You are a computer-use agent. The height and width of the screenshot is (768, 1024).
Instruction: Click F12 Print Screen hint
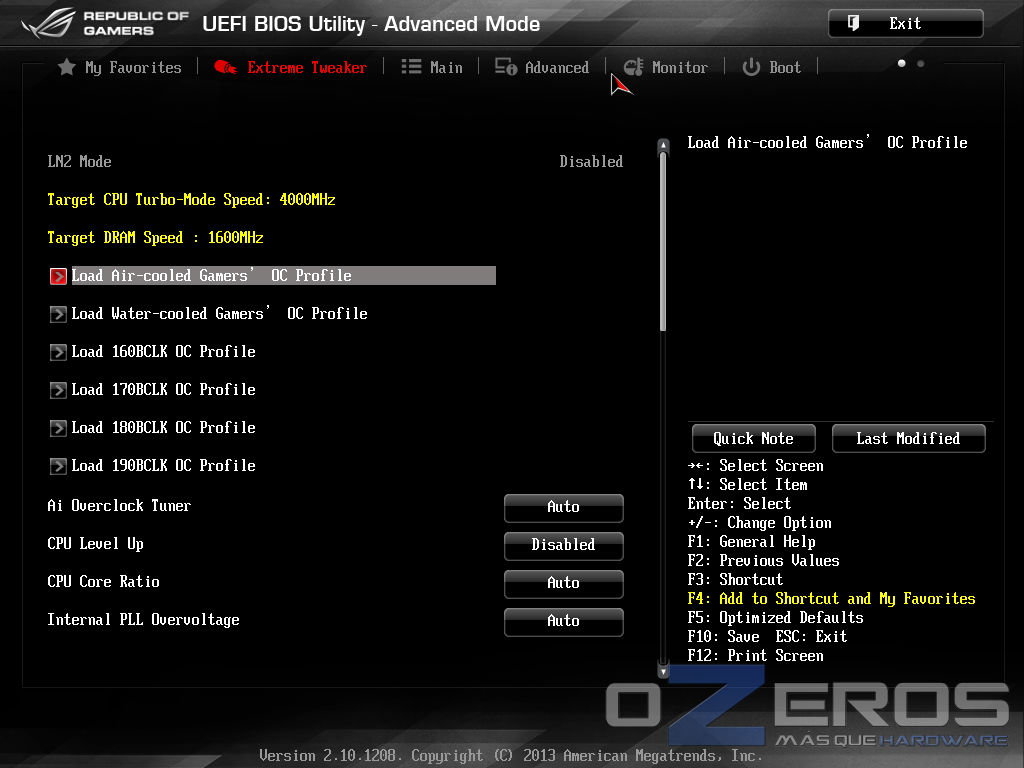[x=756, y=656]
